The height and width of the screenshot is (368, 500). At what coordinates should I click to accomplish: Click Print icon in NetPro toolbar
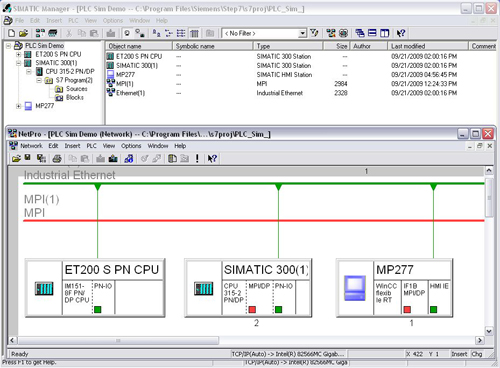pyautogui.click(x=57, y=159)
